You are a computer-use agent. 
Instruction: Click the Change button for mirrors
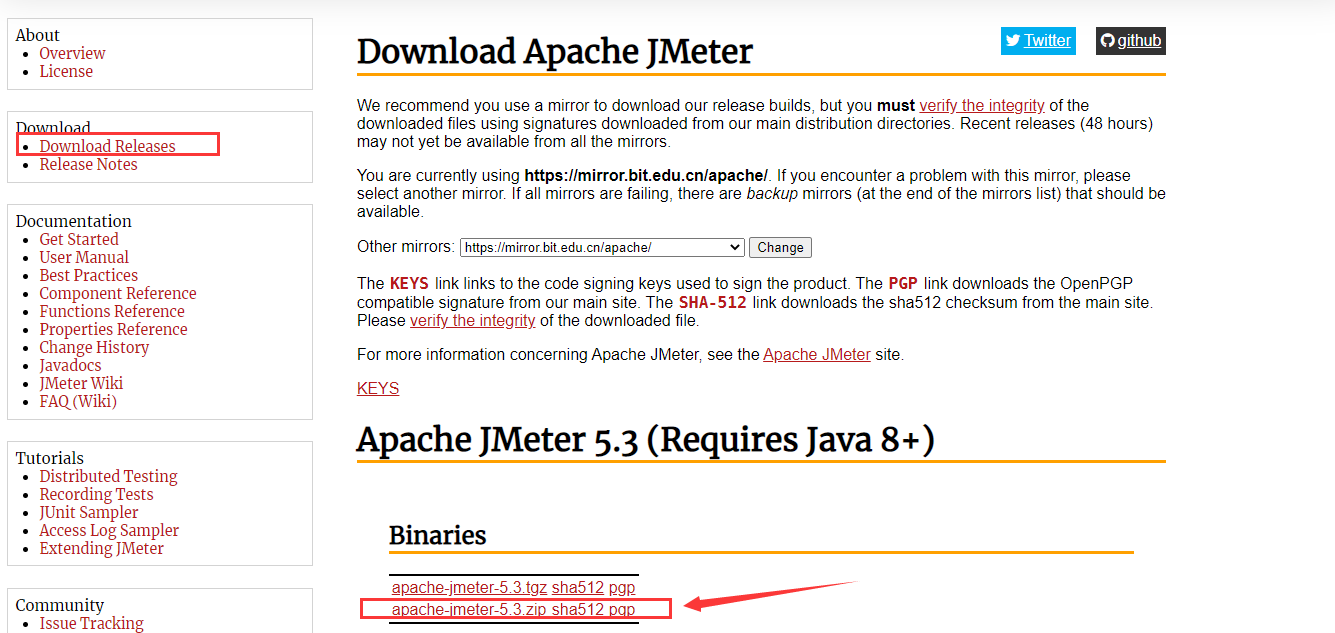tap(780, 247)
